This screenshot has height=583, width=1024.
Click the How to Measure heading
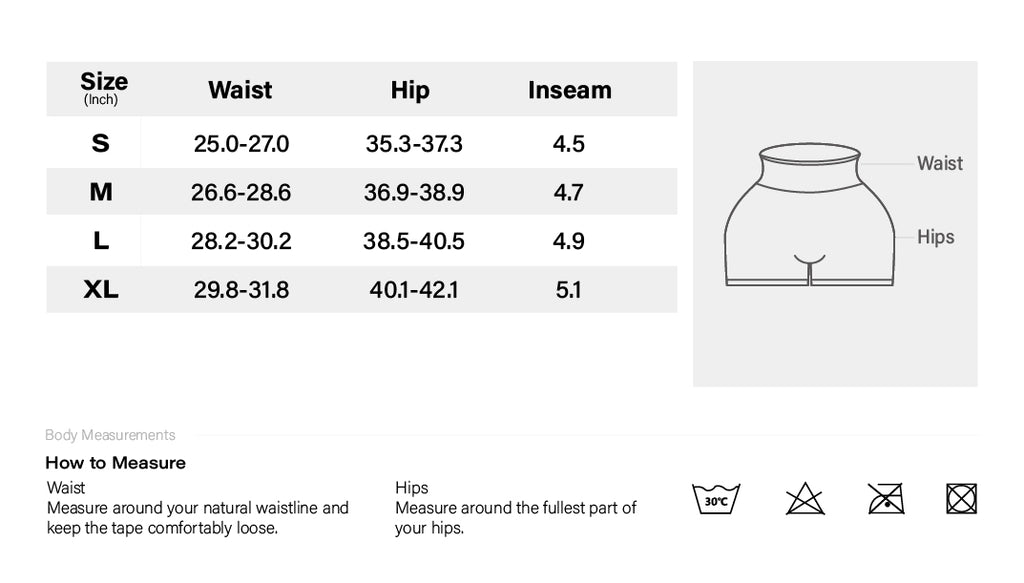click(116, 463)
